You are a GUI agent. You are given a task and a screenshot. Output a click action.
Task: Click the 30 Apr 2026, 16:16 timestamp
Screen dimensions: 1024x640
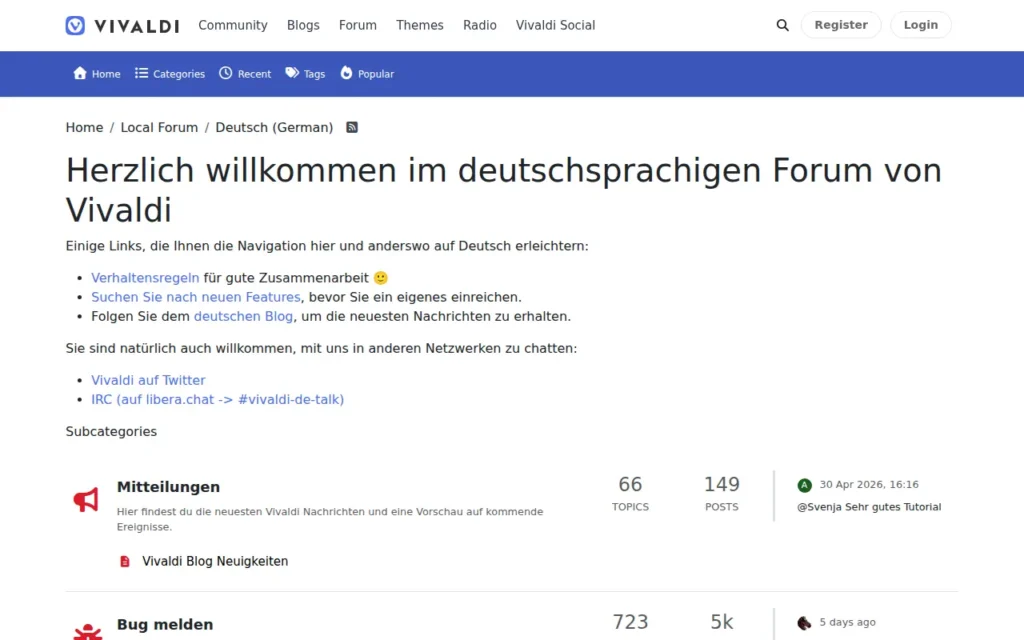(869, 485)
